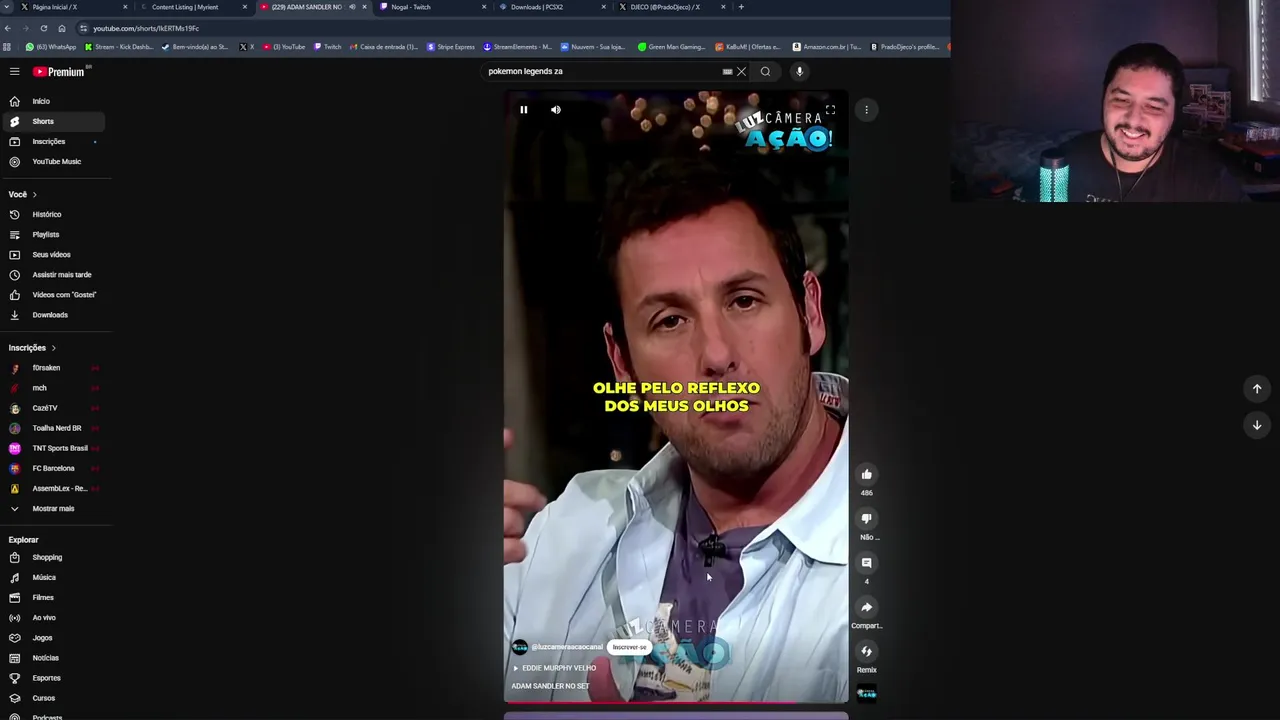This screenshot has height=720, width=1280.
Task: Open the on-screen keyboard icon in search
Action: point(727,71)
